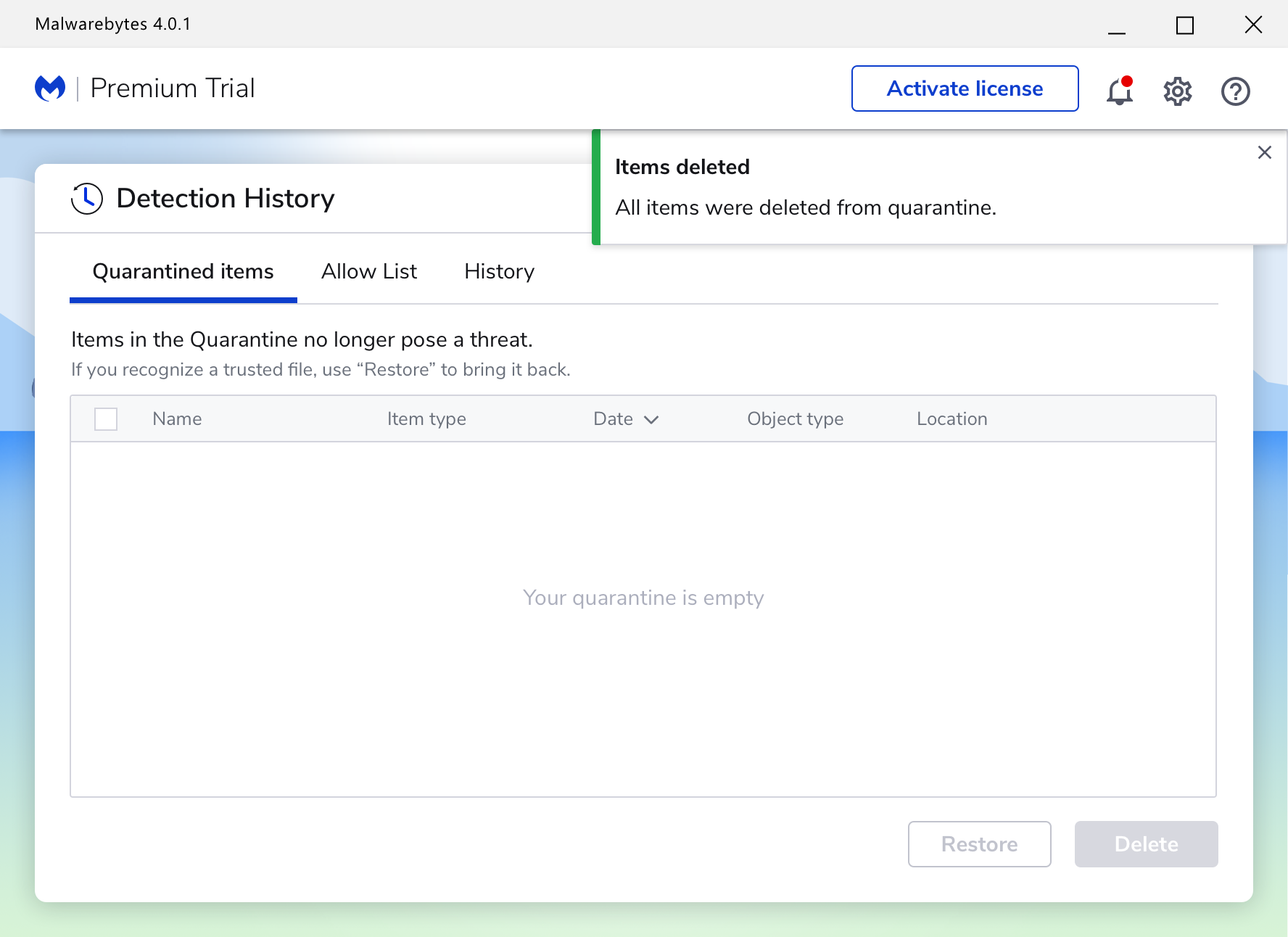1288x937 pixels.
Task: Click the Restore button
Action: click(980, 844)
